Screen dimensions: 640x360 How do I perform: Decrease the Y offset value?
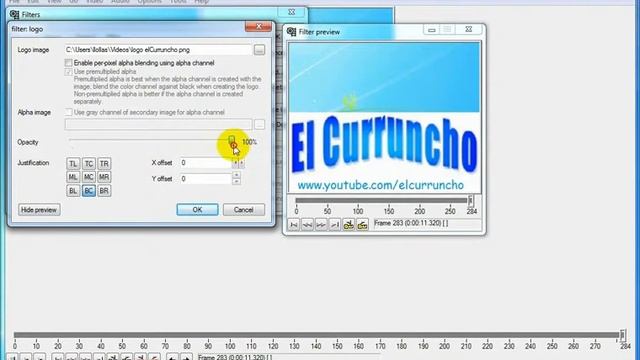coord(236,182)
